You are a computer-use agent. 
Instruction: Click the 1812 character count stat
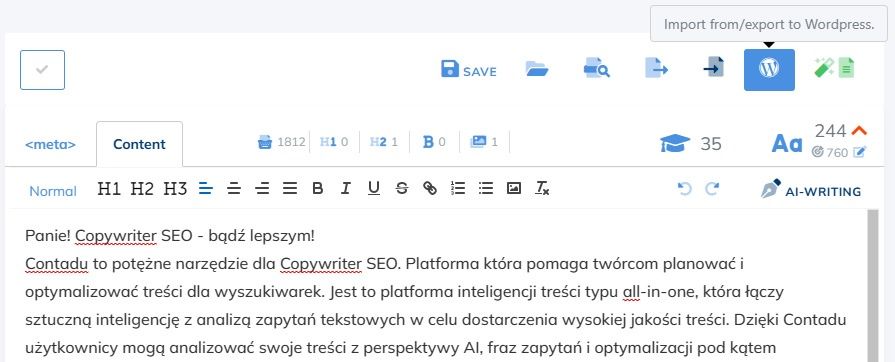click(x=281, y=142)
